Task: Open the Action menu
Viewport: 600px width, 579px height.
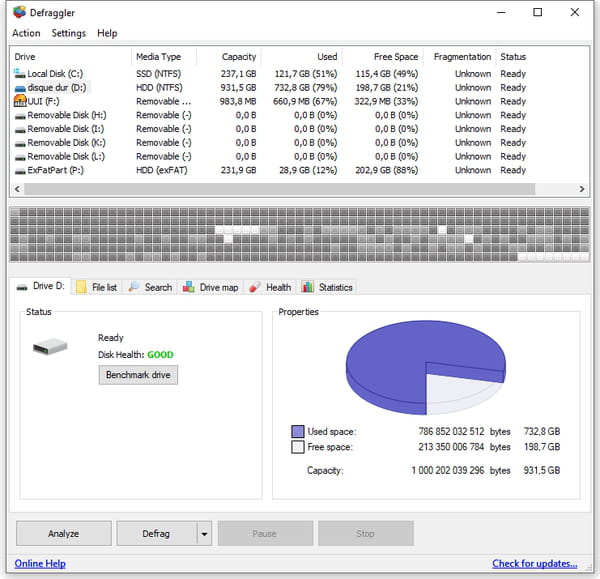Action: coord(26,33)
